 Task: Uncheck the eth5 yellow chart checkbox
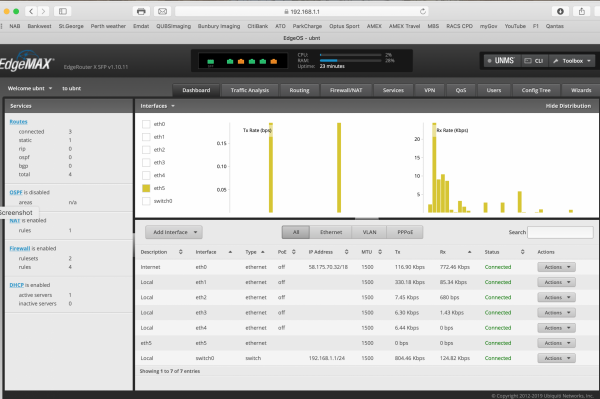click(146, 188)
